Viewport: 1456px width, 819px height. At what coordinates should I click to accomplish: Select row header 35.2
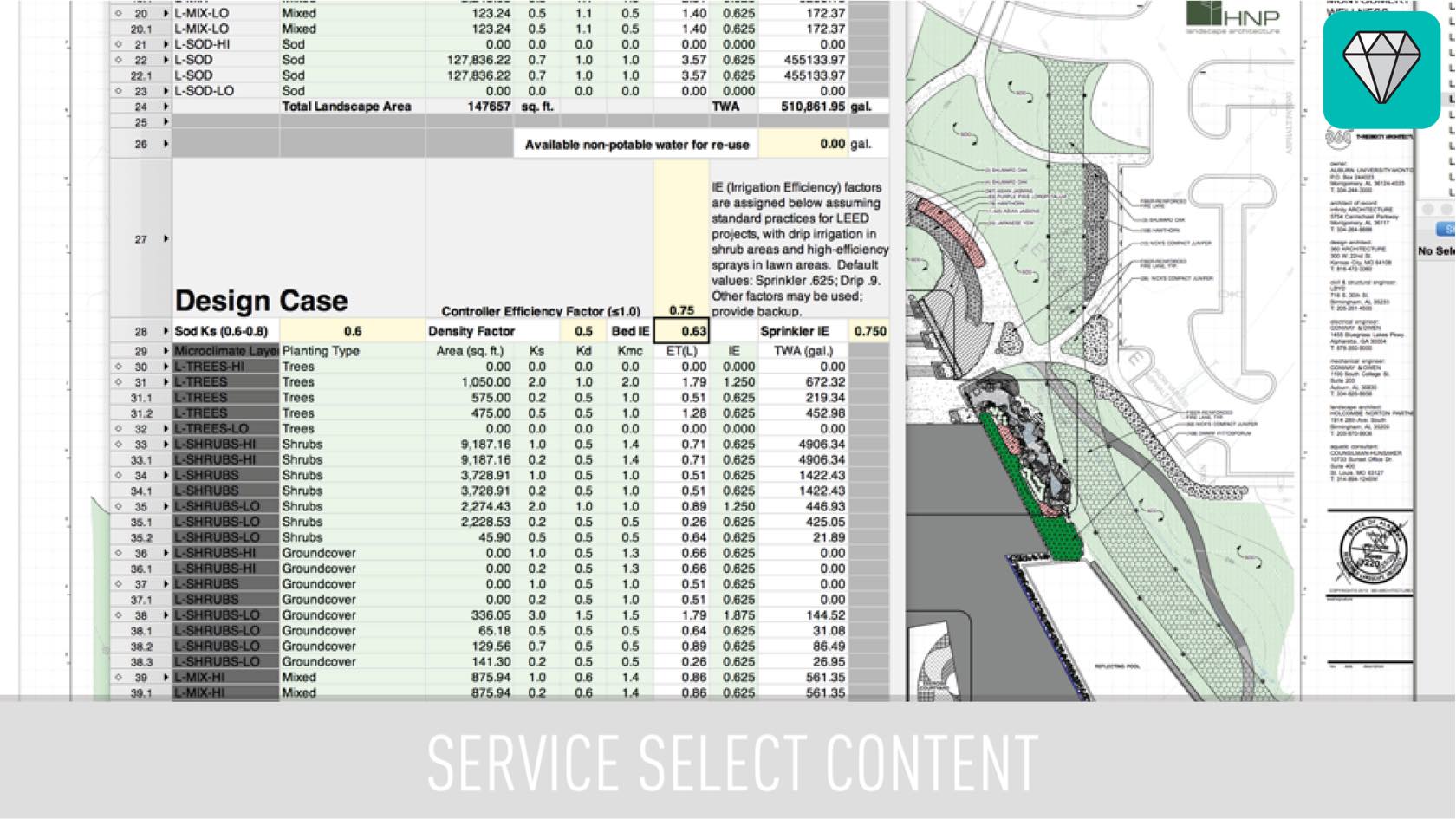click(141, 537)
